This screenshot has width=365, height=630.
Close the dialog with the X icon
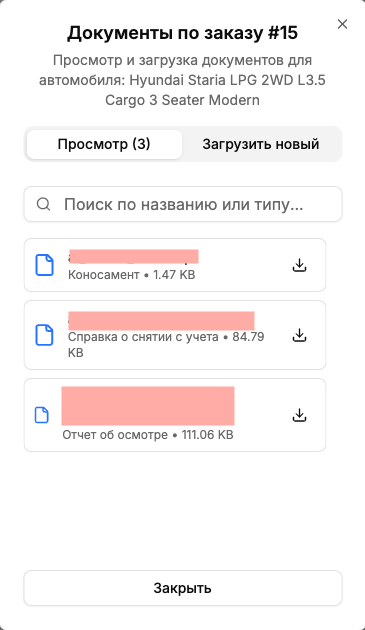click(342, 24)
